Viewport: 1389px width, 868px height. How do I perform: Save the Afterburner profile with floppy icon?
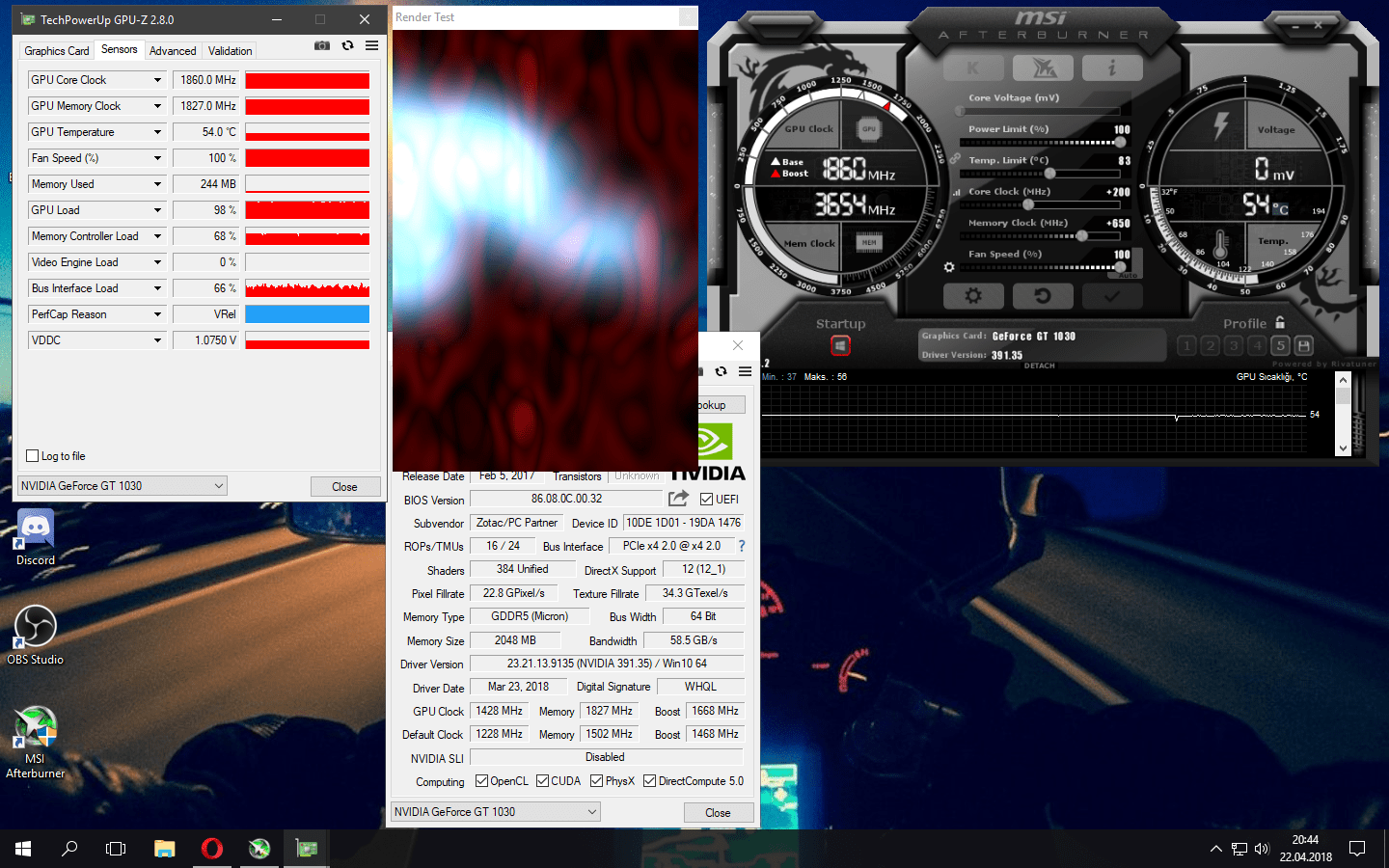1303,345
